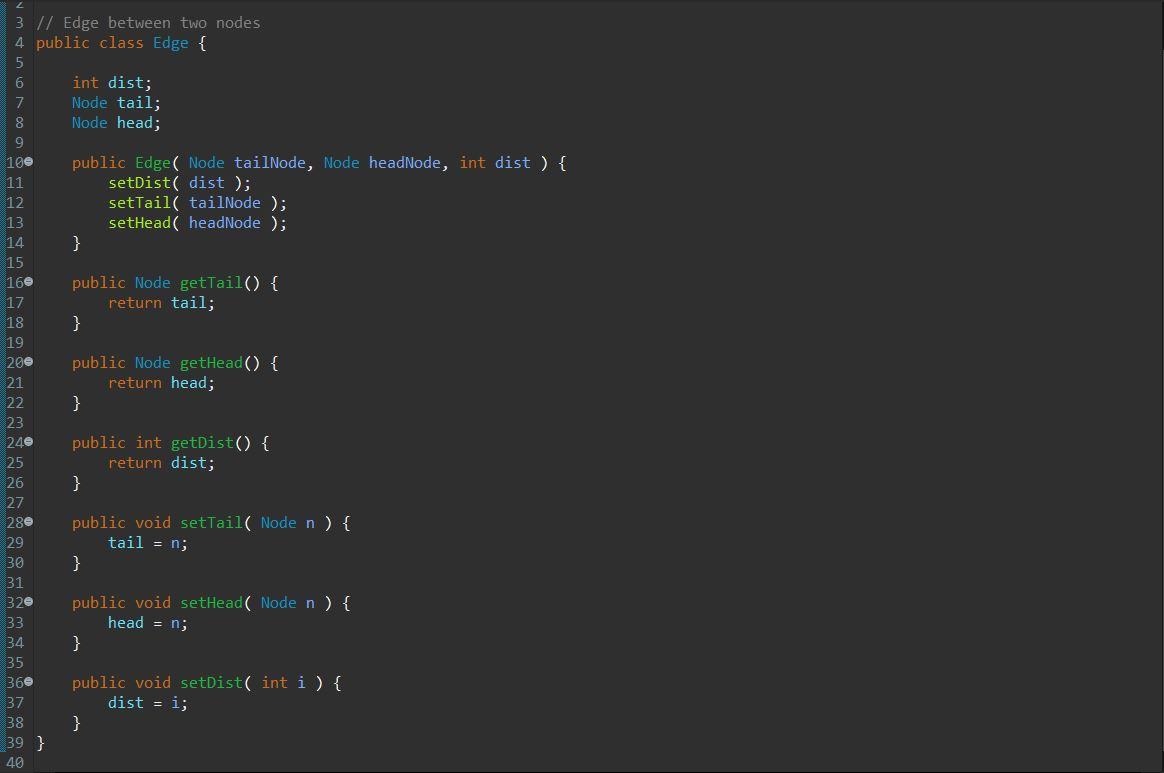This screenshot has height=773, width=1164.
Task: Click the class name Edge on line 4
Action: click(x=170, y=42)
